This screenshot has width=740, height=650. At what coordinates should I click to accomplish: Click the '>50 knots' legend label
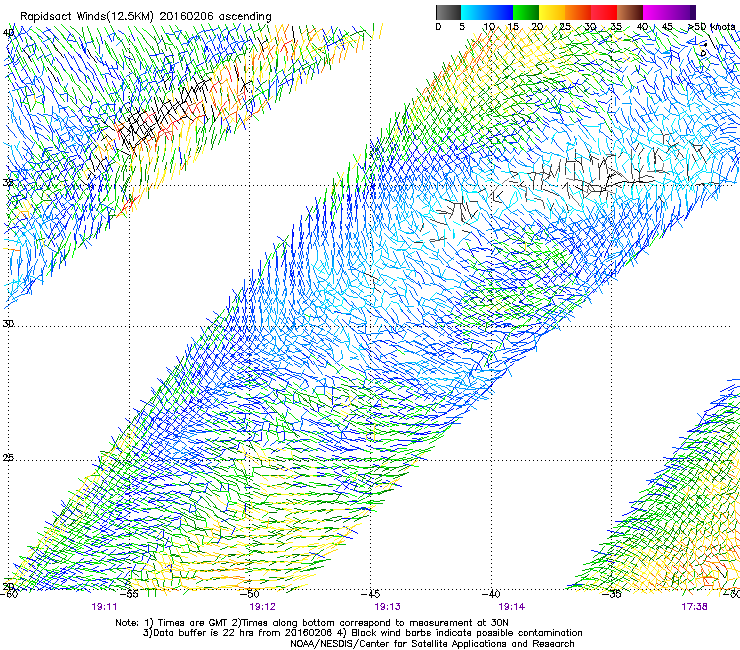point(712,27)
